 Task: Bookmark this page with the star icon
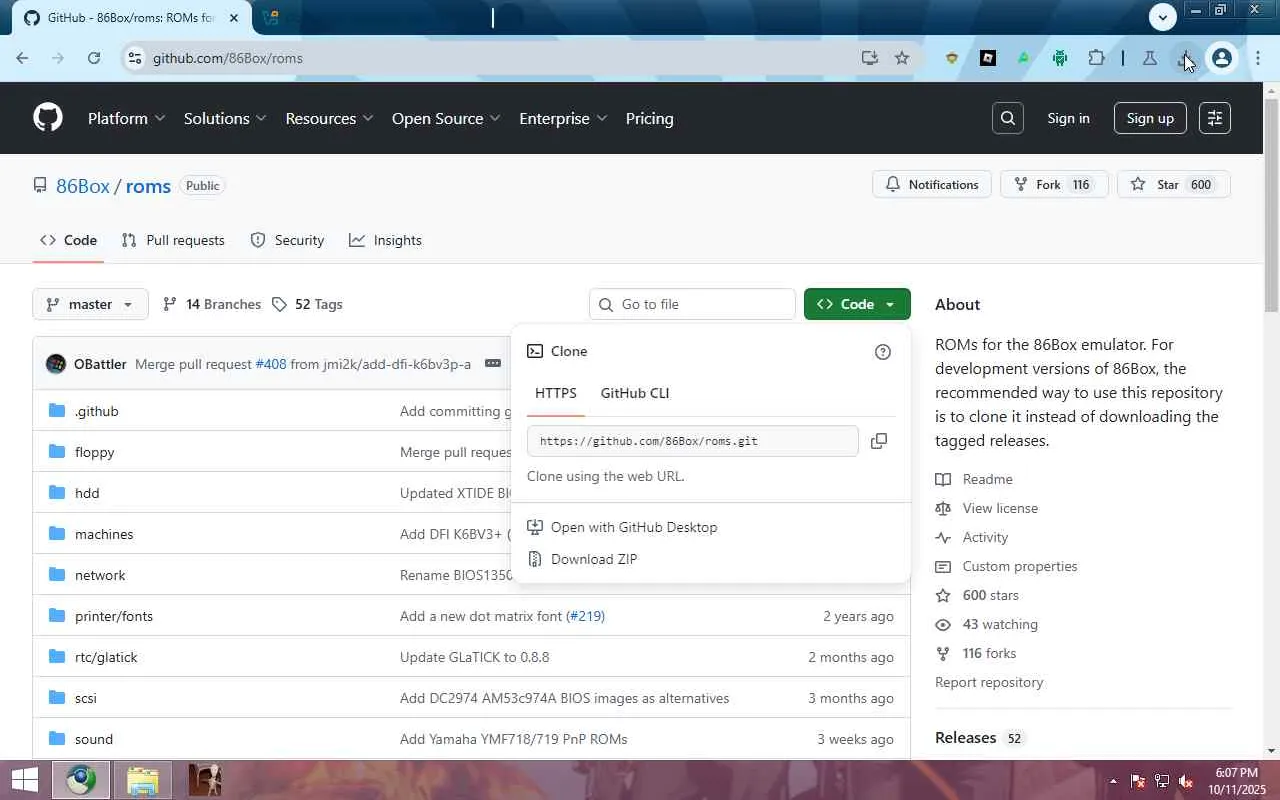(902, 58)
